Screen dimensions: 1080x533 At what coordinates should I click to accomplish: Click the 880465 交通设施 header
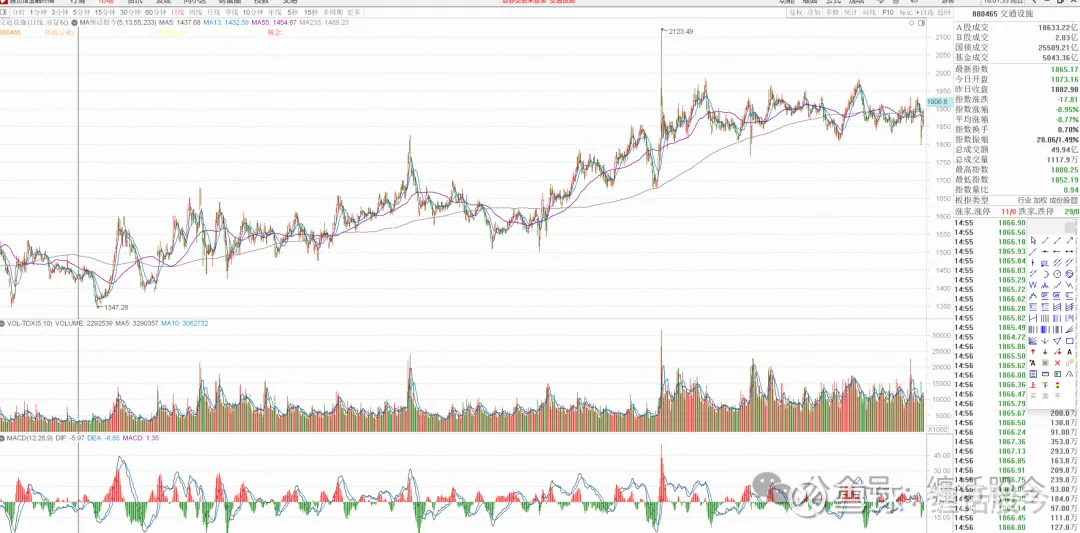1002,14
